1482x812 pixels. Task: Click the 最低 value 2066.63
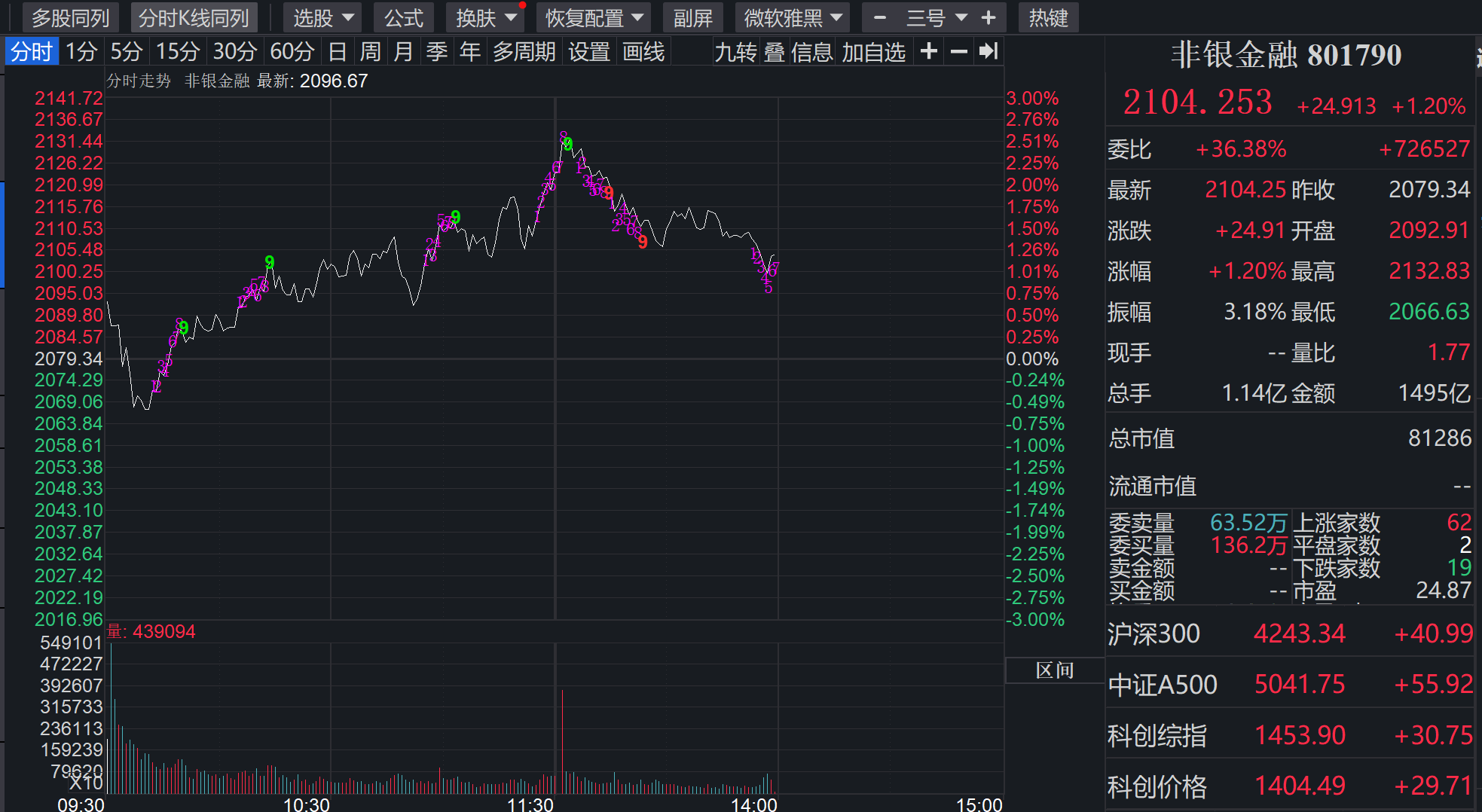[1429, 311]
